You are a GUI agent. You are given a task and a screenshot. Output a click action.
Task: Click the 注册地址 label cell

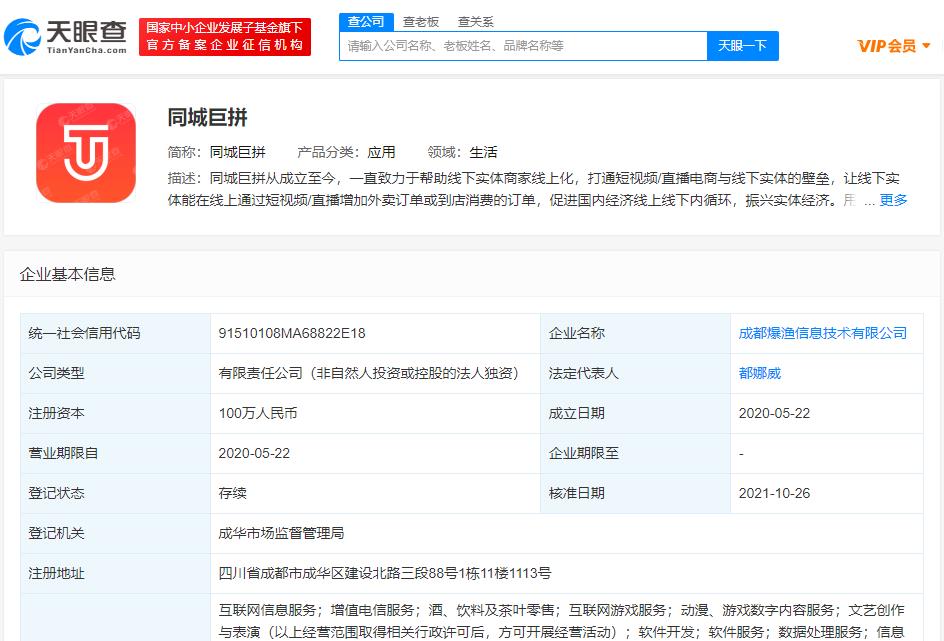[x=116, y=574]
